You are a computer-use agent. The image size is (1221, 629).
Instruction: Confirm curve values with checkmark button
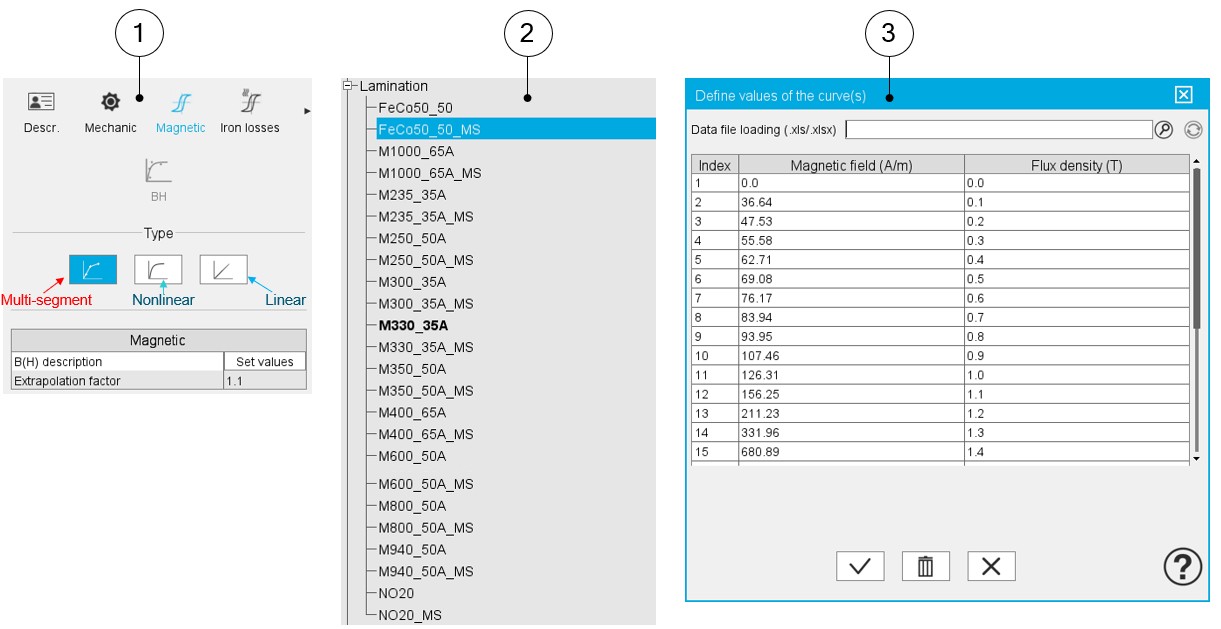(860, 566)
